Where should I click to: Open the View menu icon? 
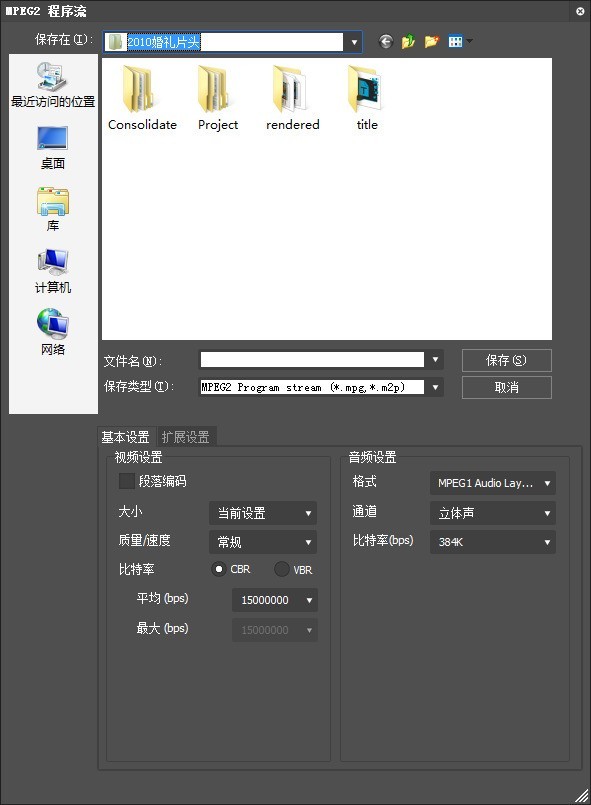460,41
